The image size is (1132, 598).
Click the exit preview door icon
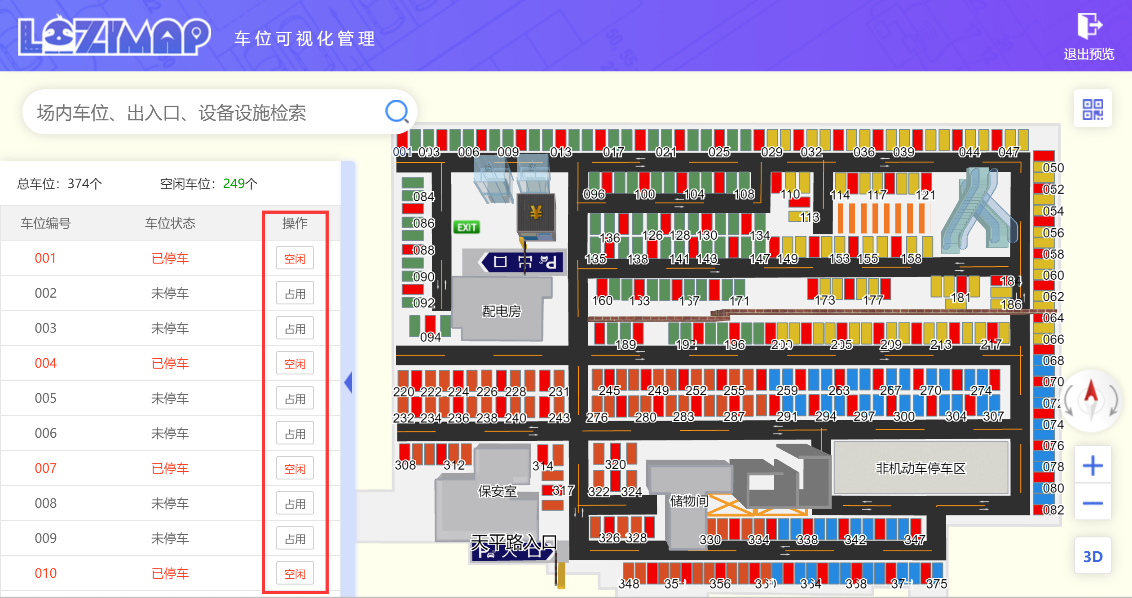coord(1089,25)
